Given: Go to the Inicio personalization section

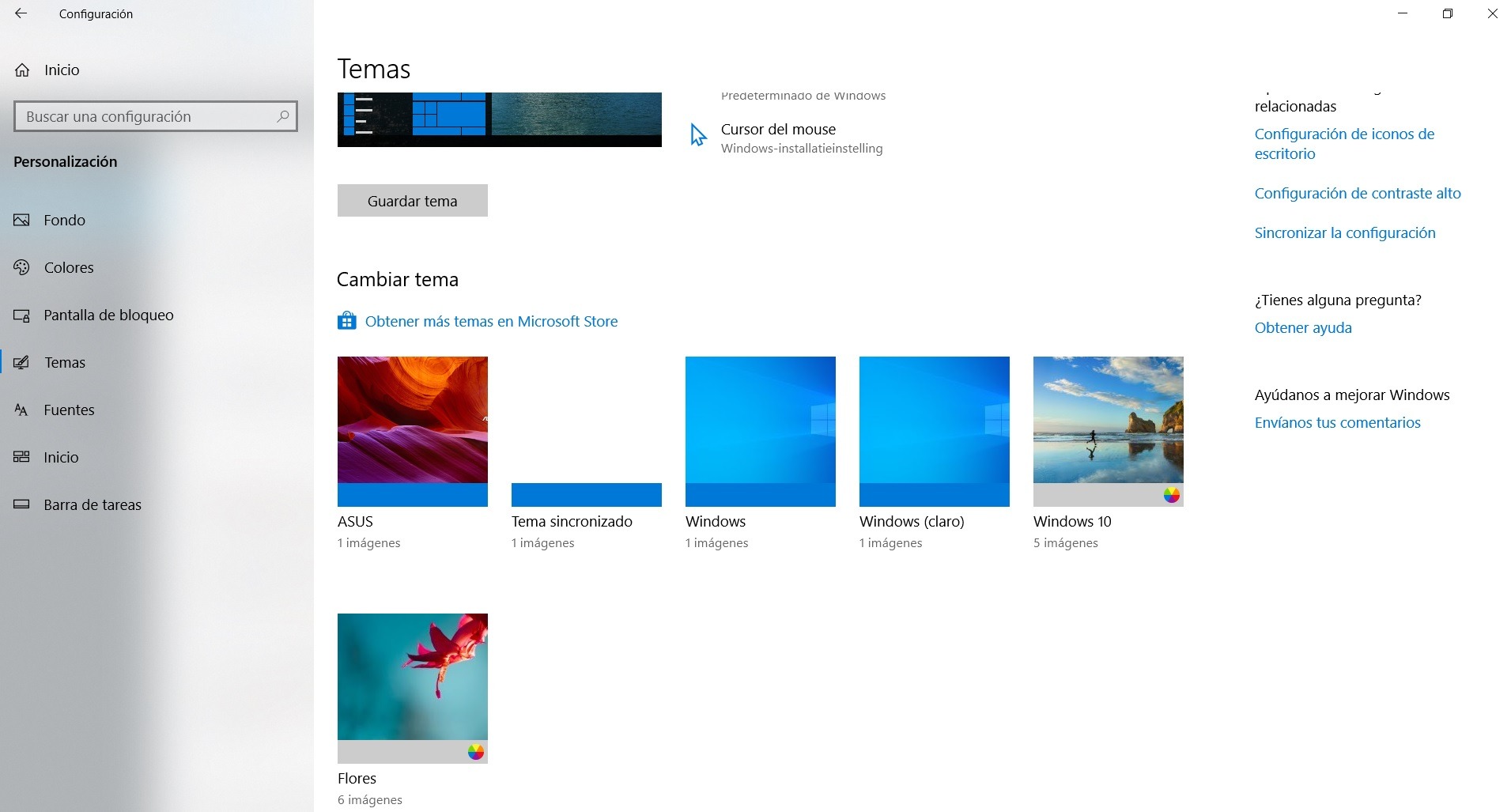Looking at the screenshot, I should [x=61, y=458].
